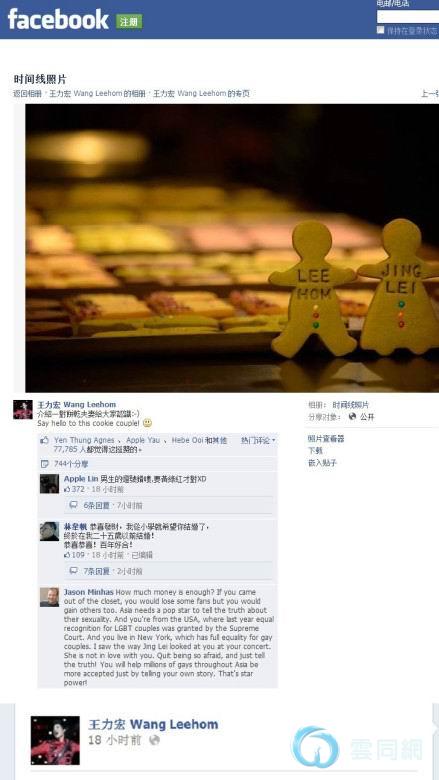
Task: Click the like thumb showing 109 likes
Action: (x=67, y=555)
